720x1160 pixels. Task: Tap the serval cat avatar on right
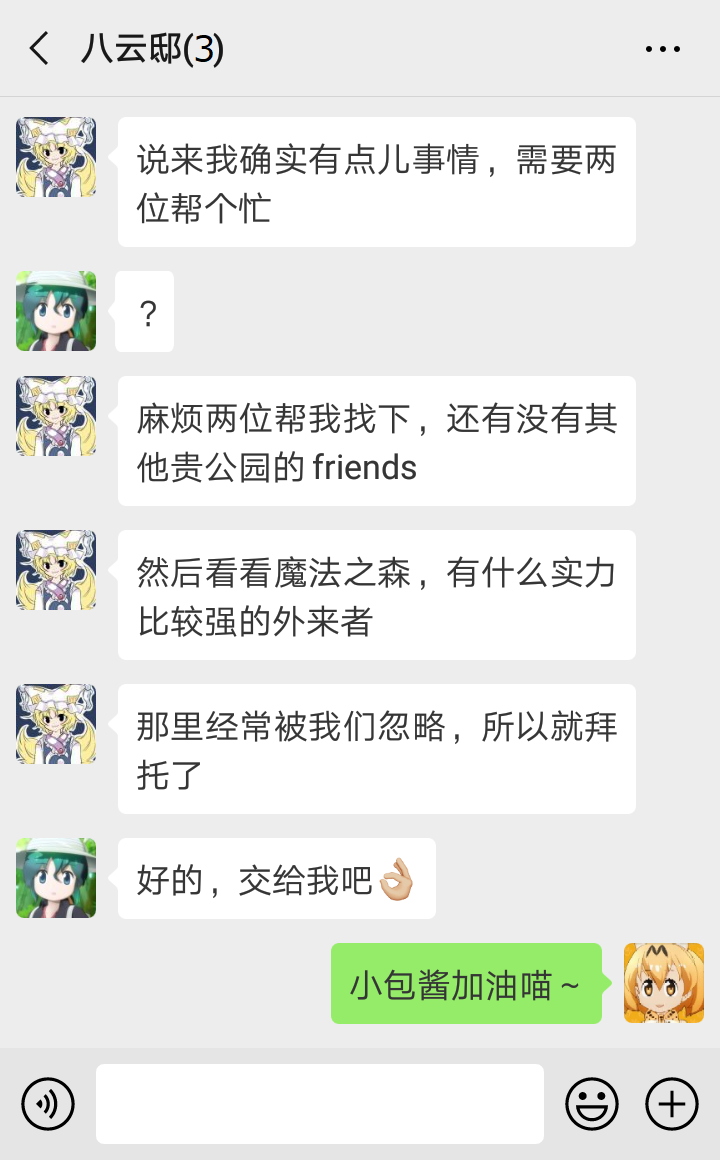click(x=664, y=983)
